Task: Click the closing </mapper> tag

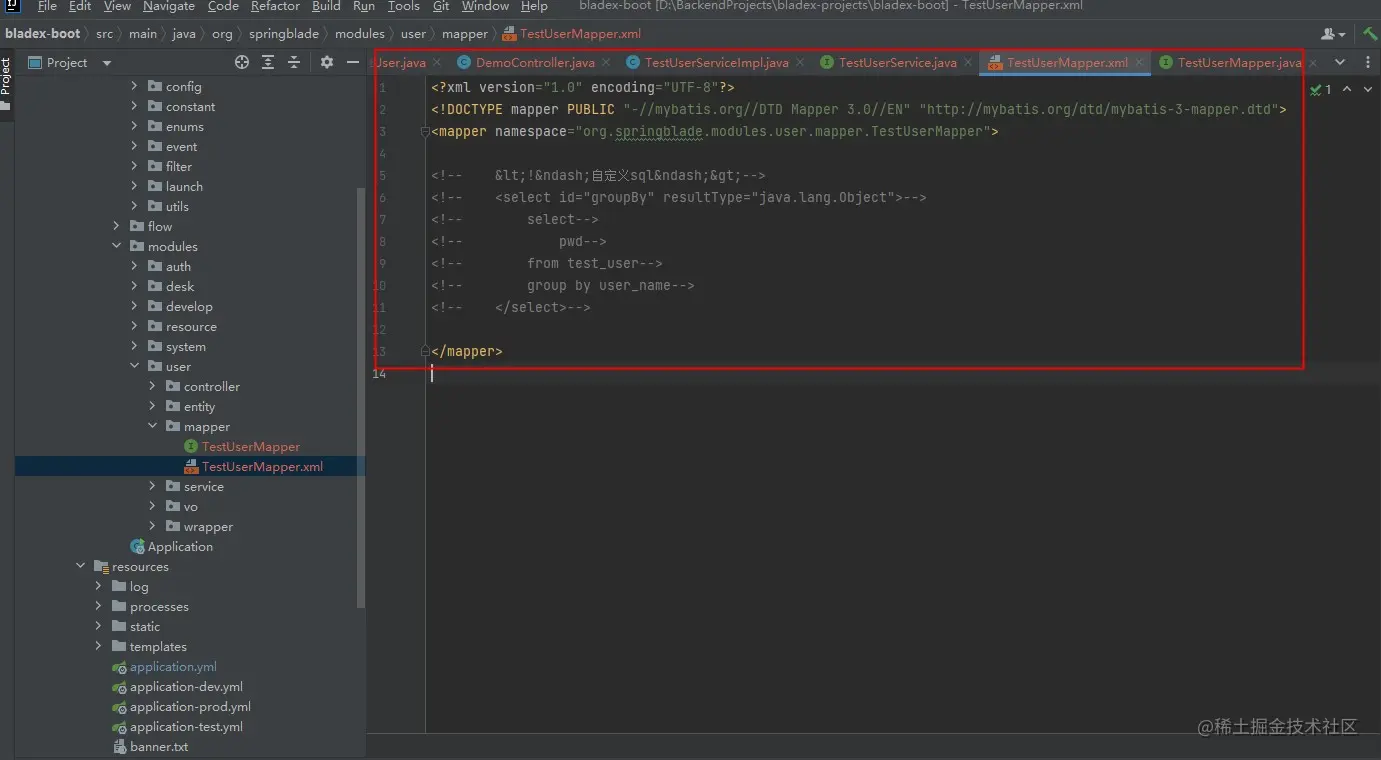Action: tap(467, 351)
